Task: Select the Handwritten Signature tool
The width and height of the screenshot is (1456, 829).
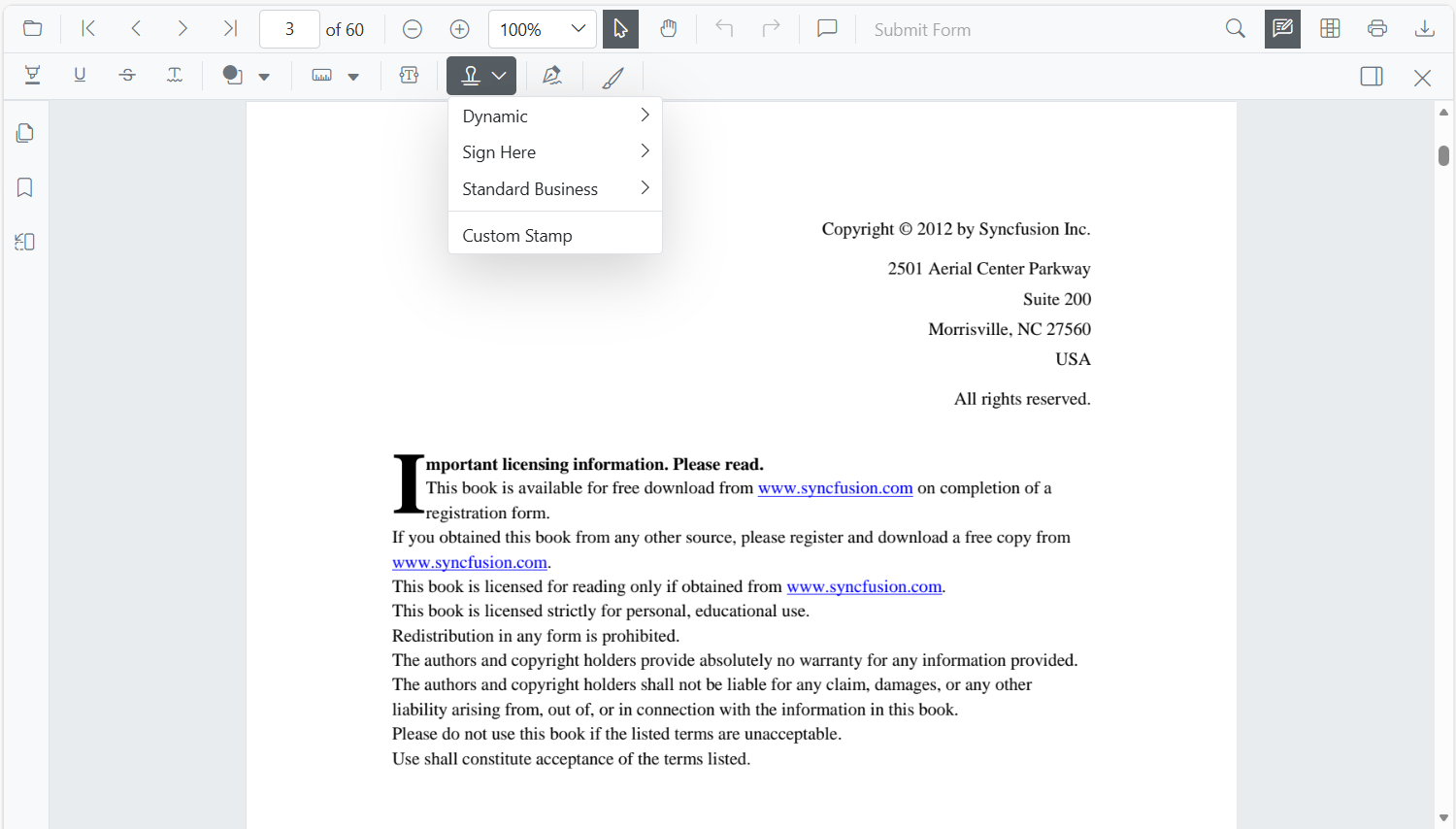Action: [x=552, y=75]
